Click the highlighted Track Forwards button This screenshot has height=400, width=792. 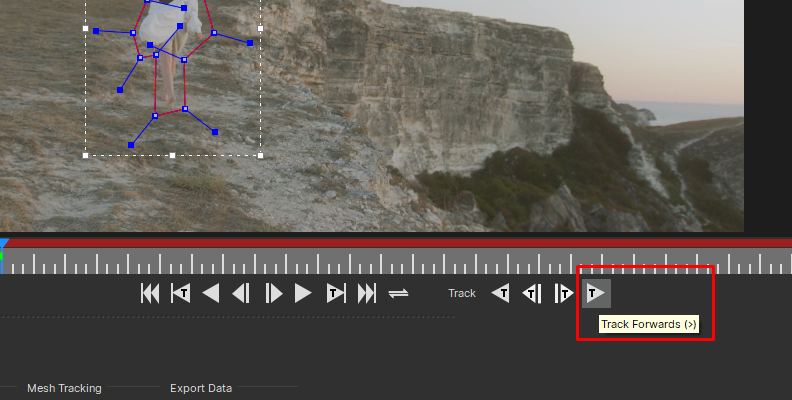(x=596, y=293)
